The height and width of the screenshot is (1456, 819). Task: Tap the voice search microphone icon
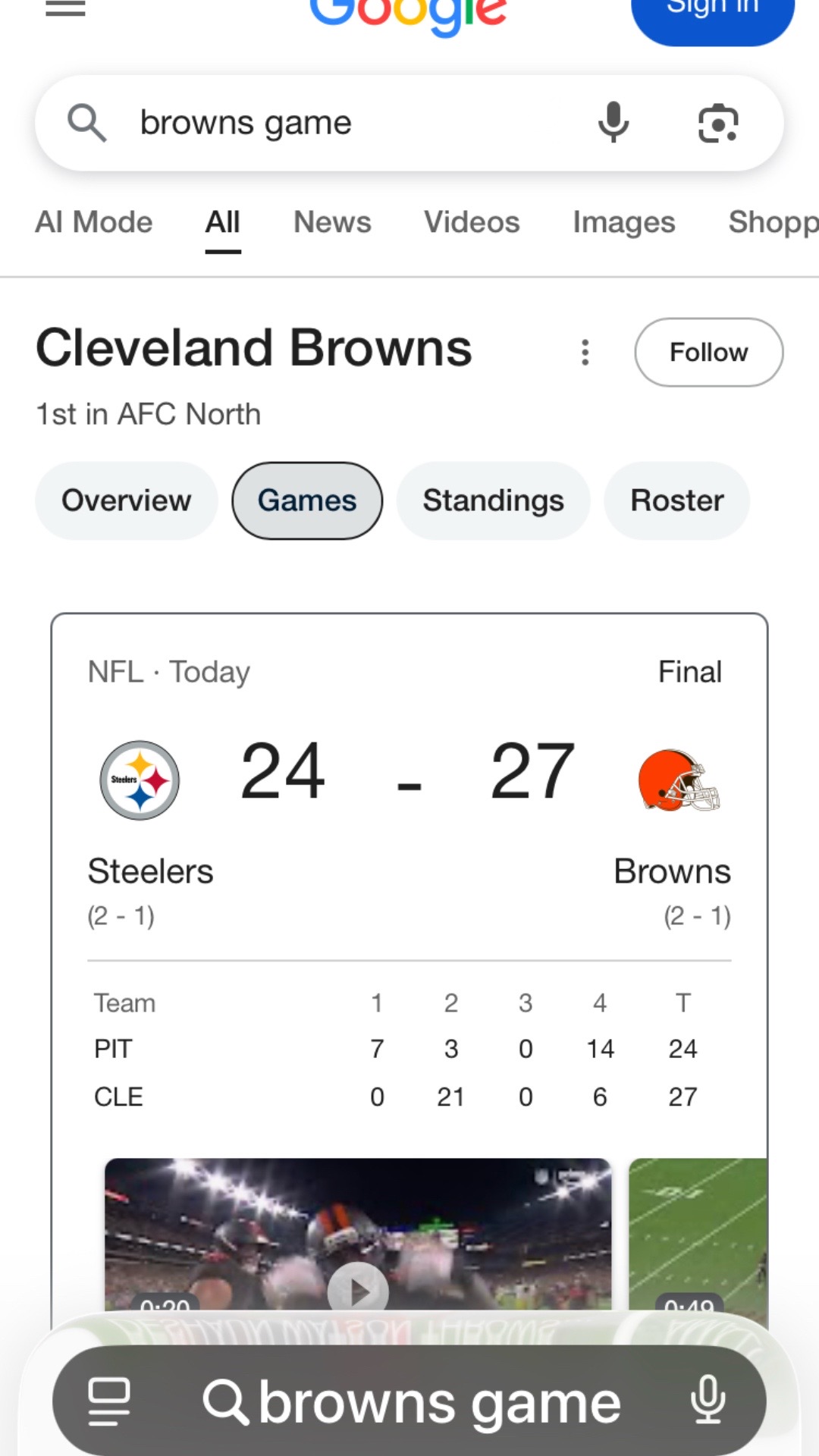(x=613, y=122)
